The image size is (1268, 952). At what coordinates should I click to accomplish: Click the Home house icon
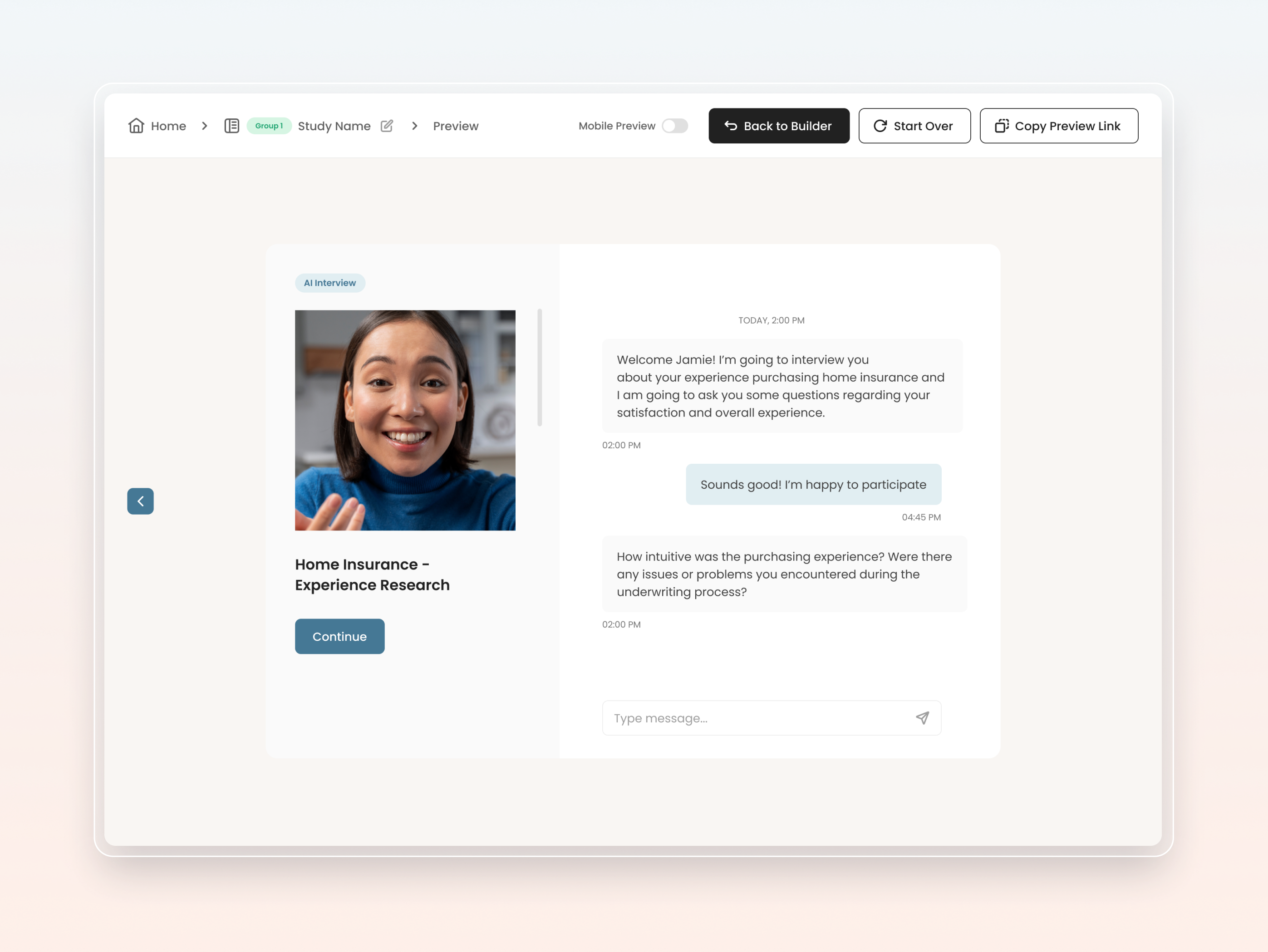(136, 126)
